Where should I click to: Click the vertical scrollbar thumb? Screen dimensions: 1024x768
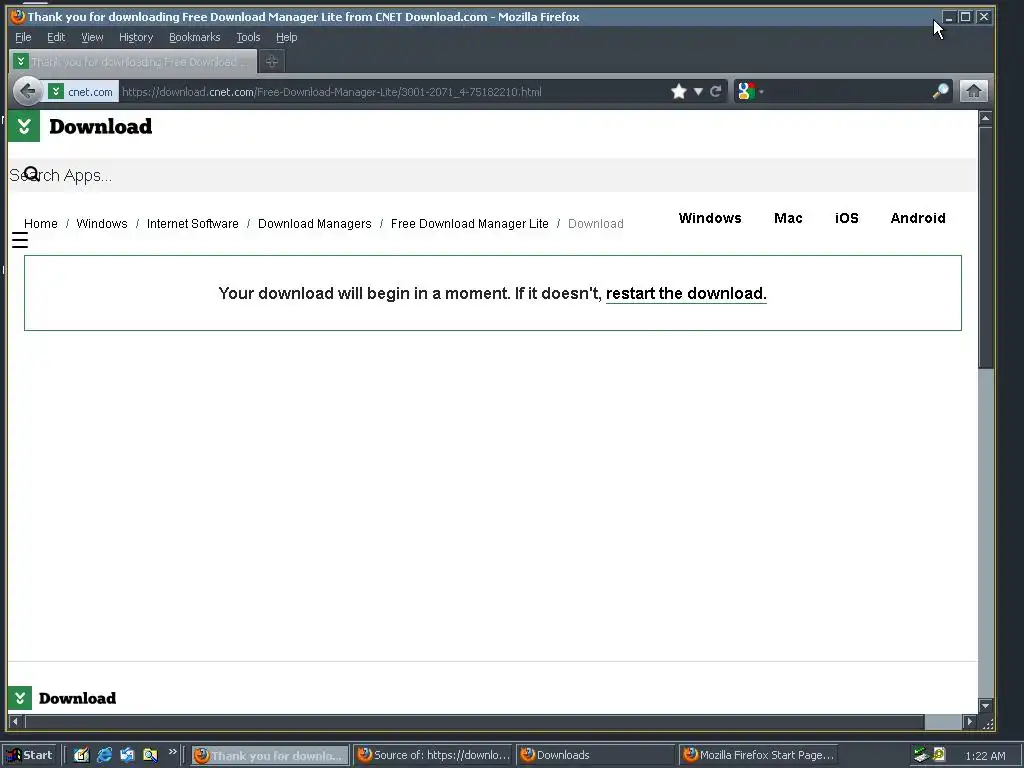[x=985, y=248]
